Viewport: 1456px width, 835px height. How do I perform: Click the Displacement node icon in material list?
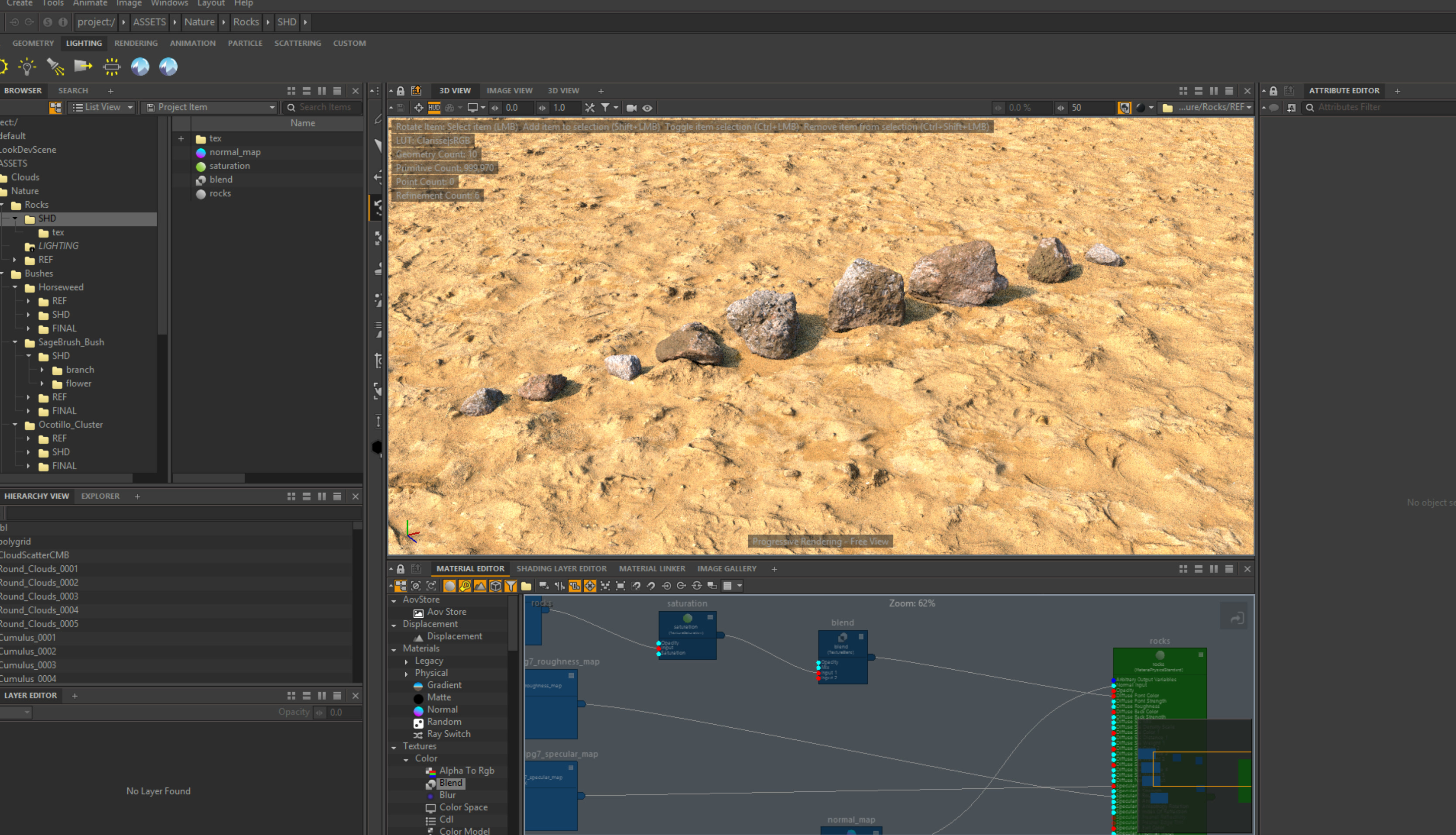418,637
